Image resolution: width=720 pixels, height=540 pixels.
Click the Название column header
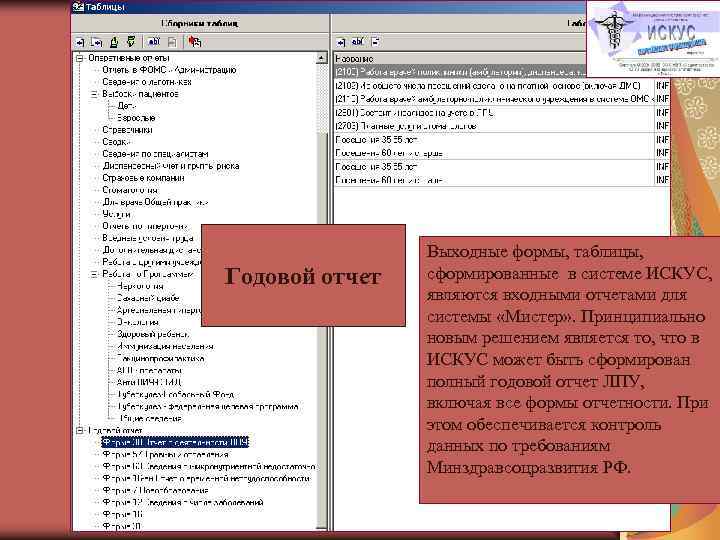coord(459,59)
